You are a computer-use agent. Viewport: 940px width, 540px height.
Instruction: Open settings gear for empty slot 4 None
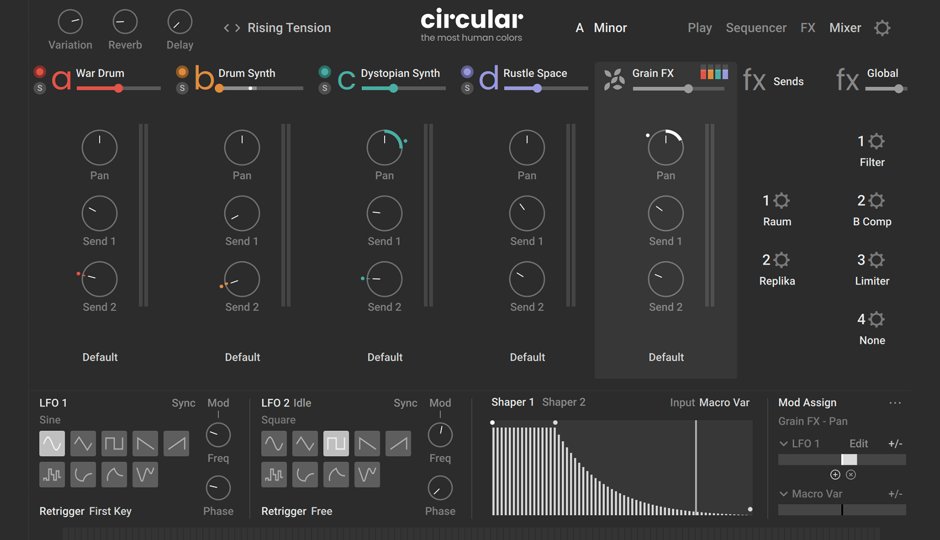pyautogui.click(x=876, y=319)
